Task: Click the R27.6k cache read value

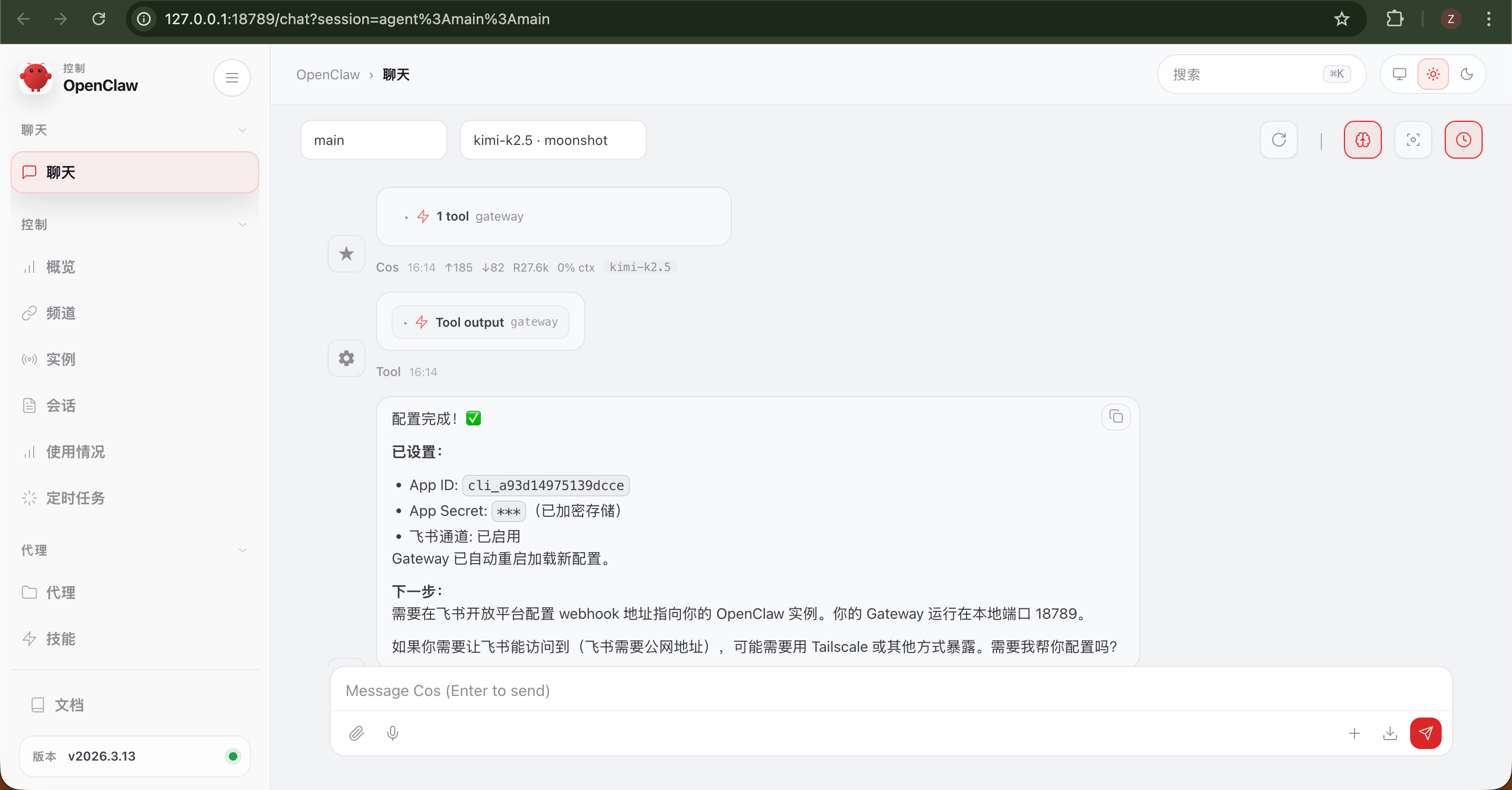Action: coord(531,267)
